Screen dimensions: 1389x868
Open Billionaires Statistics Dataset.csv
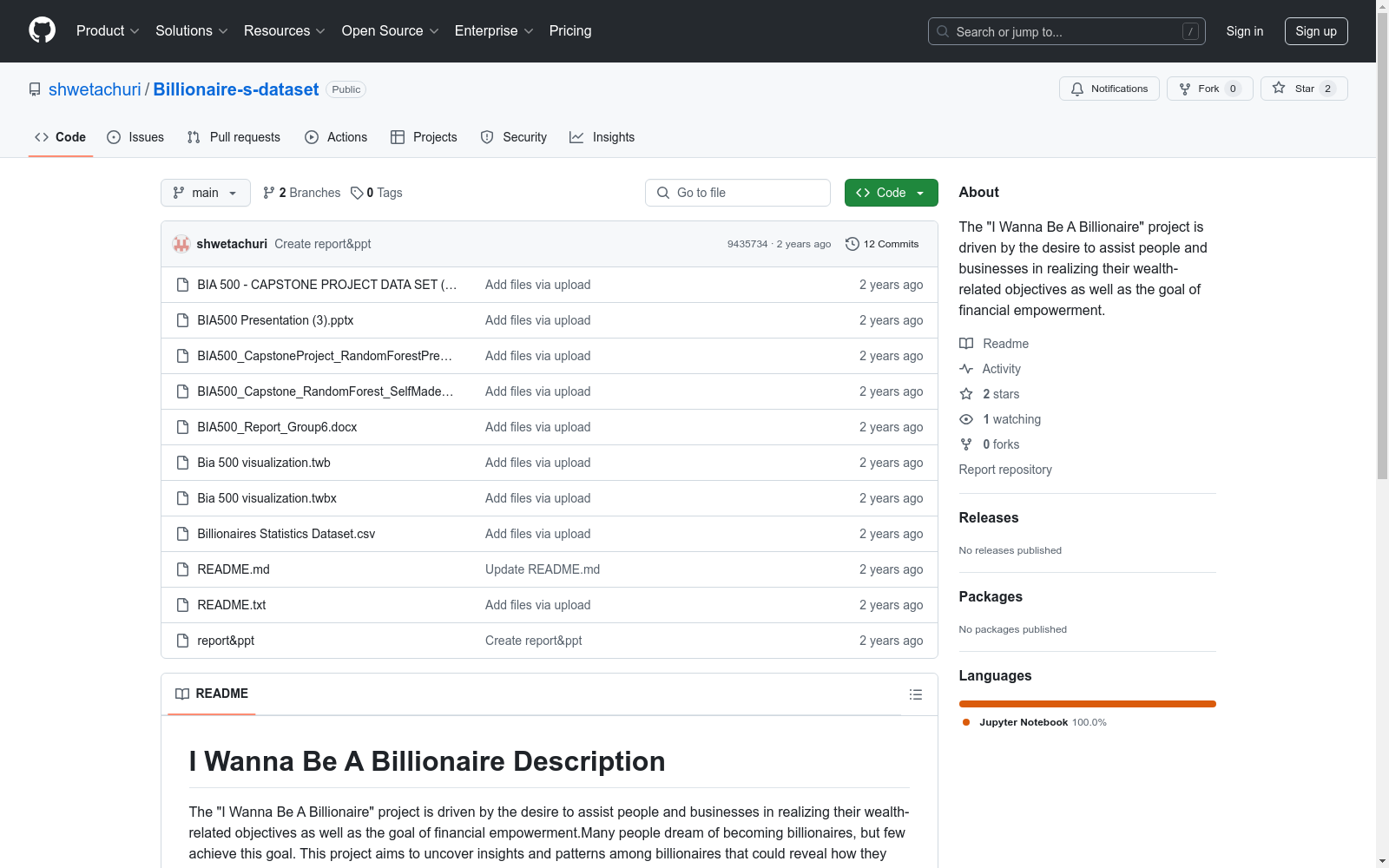(x=286, y=534)
